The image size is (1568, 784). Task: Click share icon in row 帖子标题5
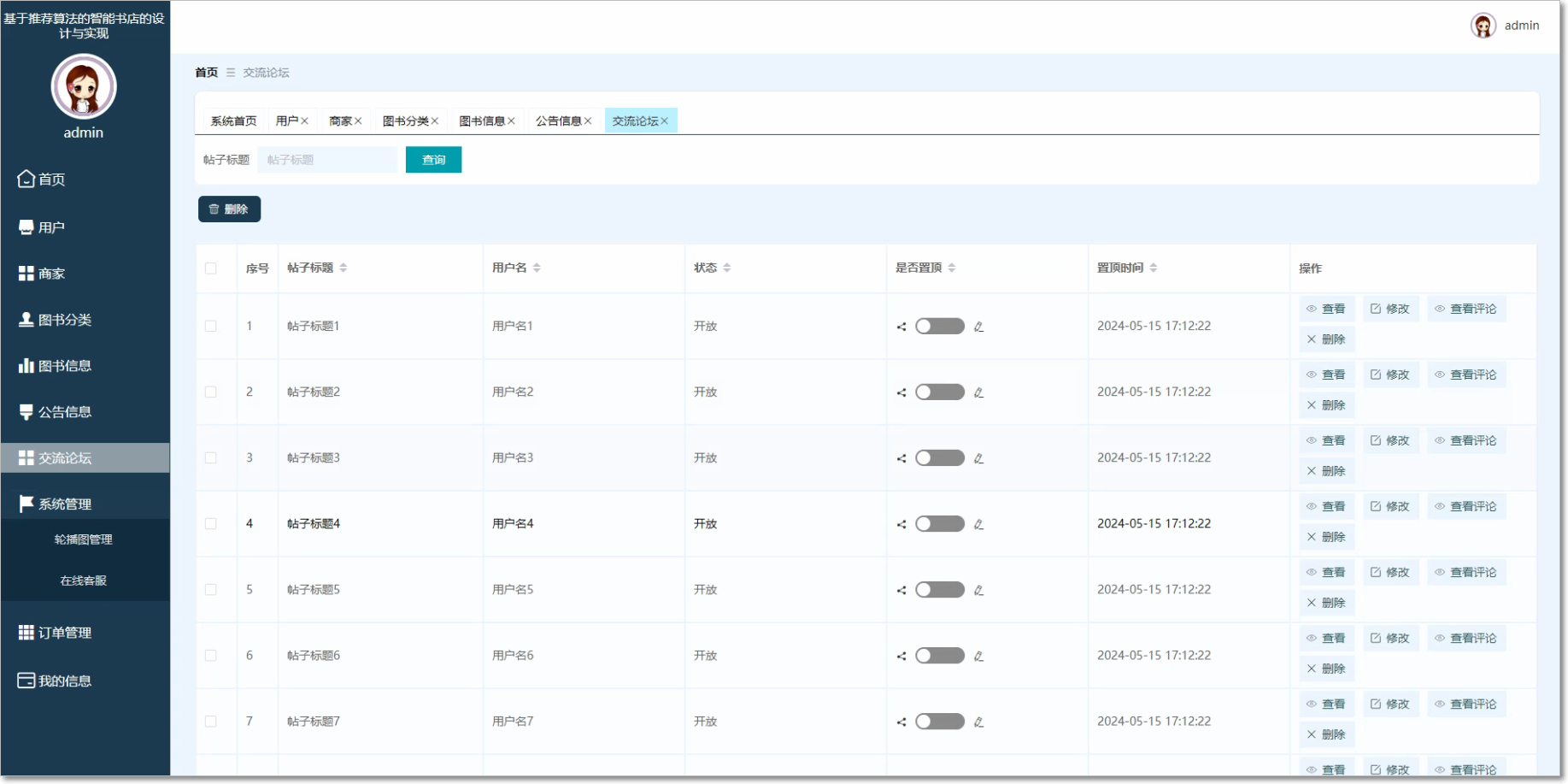[x=901, y=590]
